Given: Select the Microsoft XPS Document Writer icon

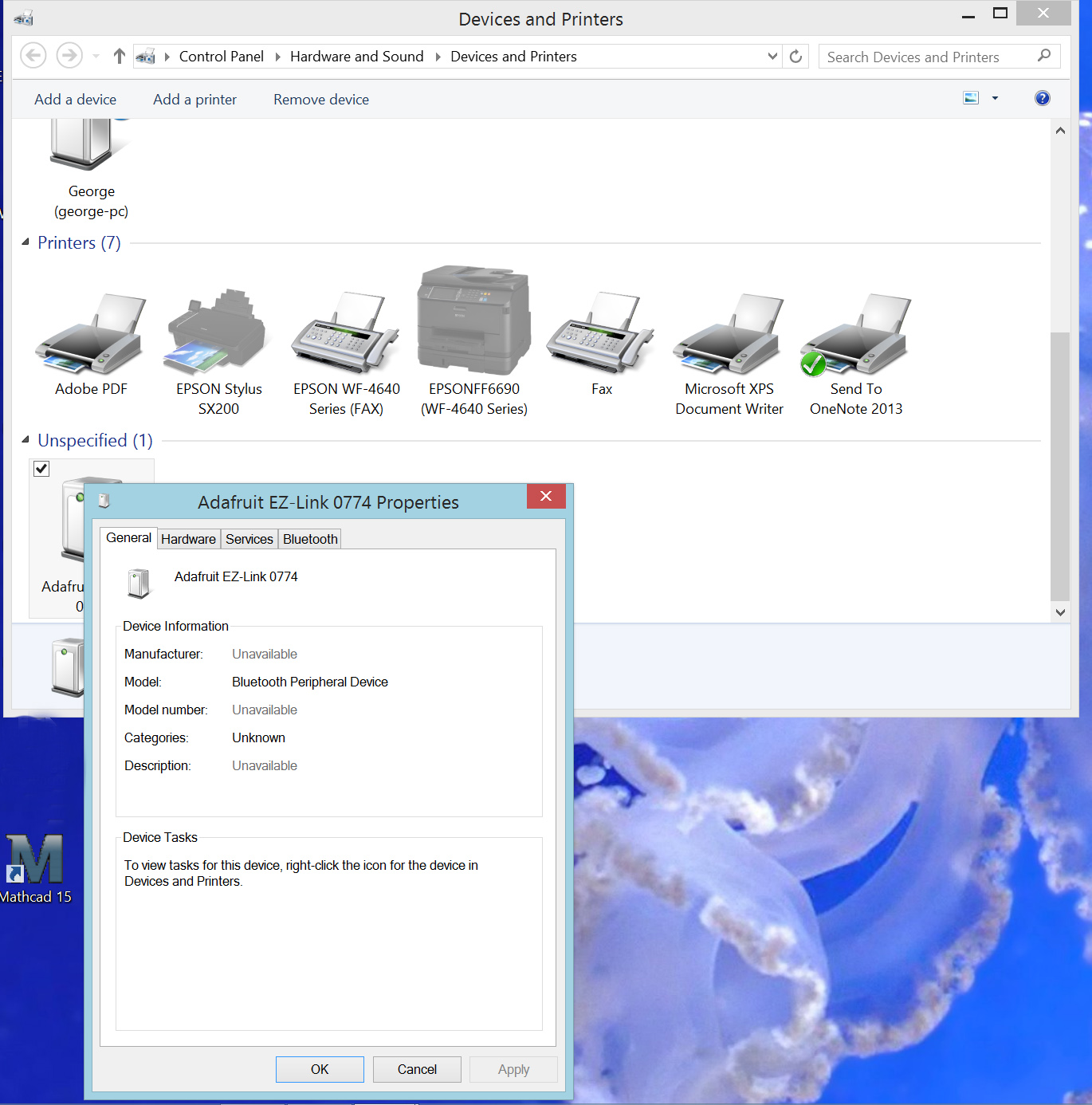Looking at the screenshot, I should click(x=729, y=333).
